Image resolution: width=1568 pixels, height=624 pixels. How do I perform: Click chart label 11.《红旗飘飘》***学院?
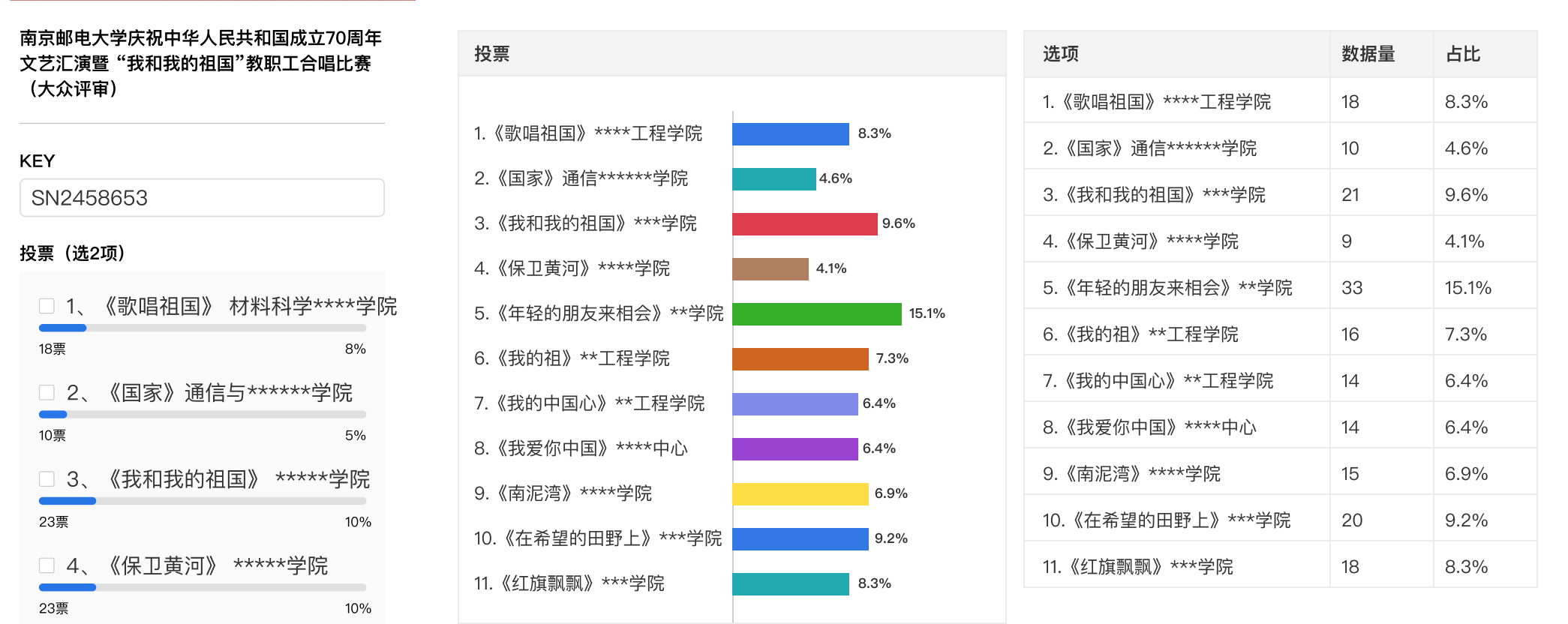click(569, 583)
